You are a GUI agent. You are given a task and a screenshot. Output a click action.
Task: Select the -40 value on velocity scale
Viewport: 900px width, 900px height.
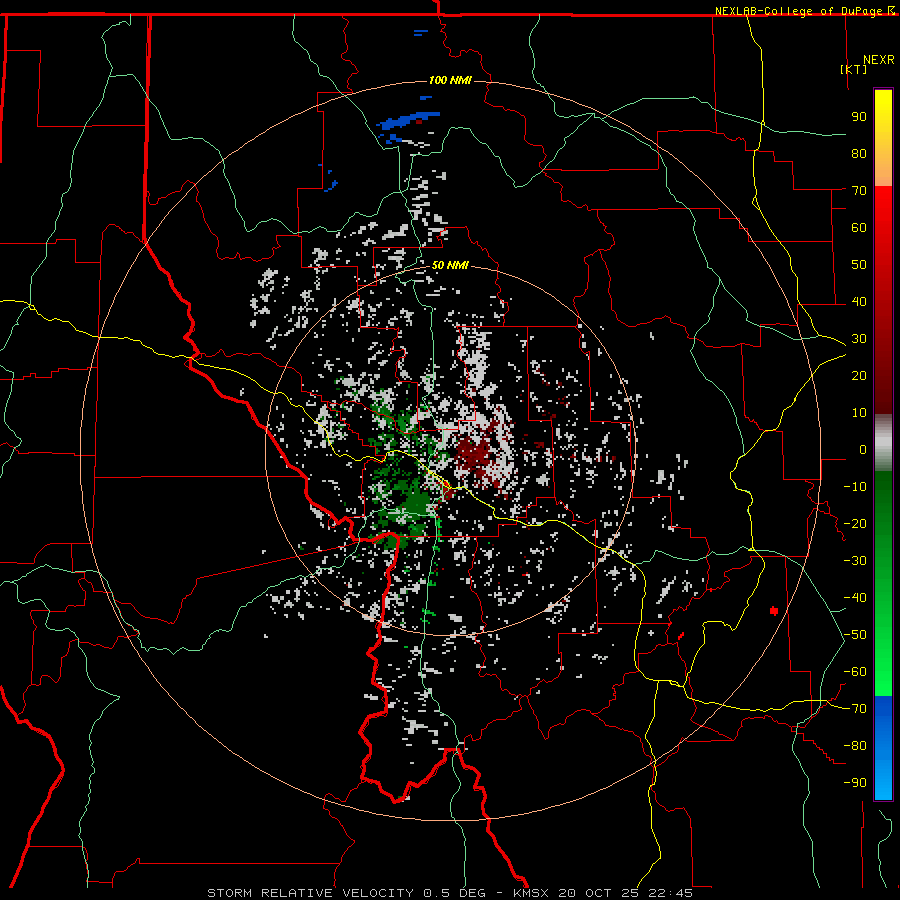click(855, 598)
